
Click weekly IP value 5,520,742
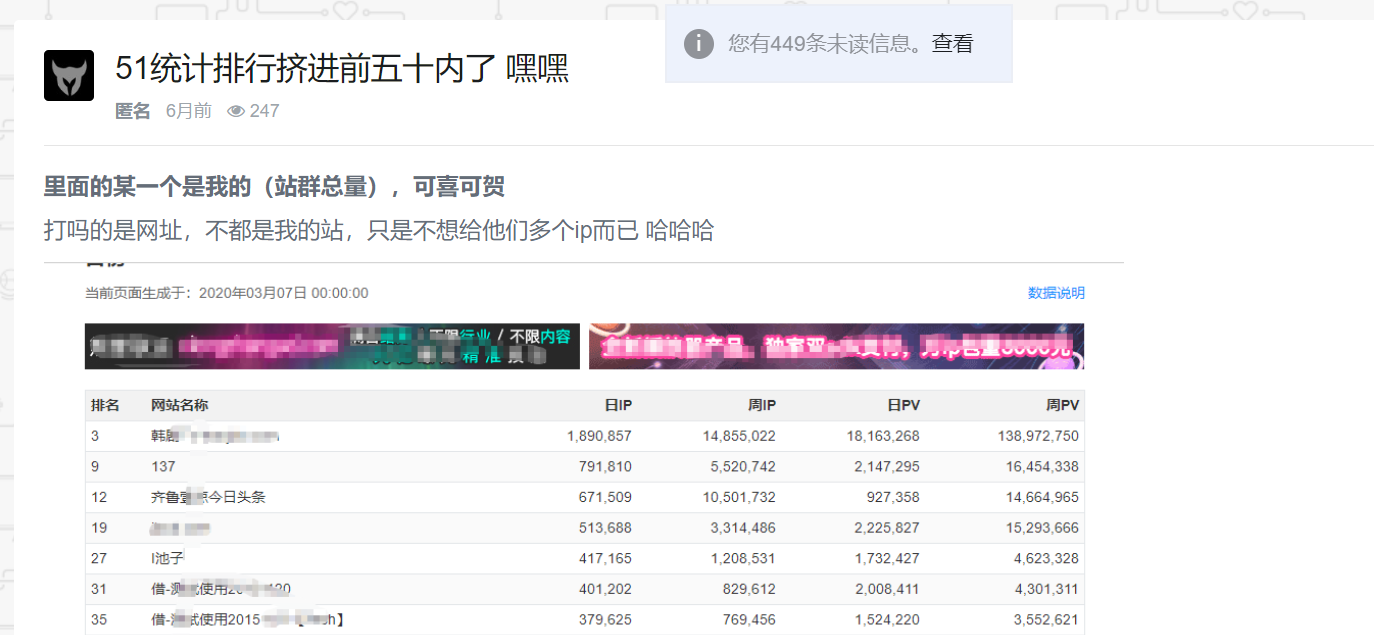coord(743,466)
